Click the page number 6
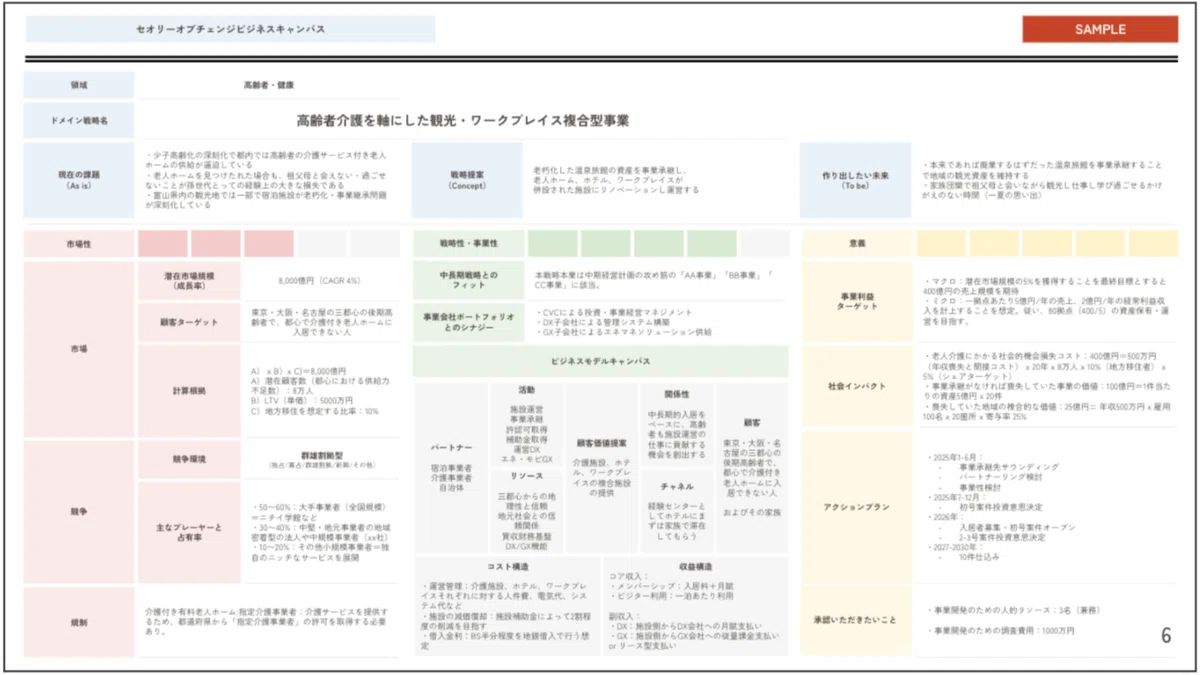 (x=1166, y=636)
